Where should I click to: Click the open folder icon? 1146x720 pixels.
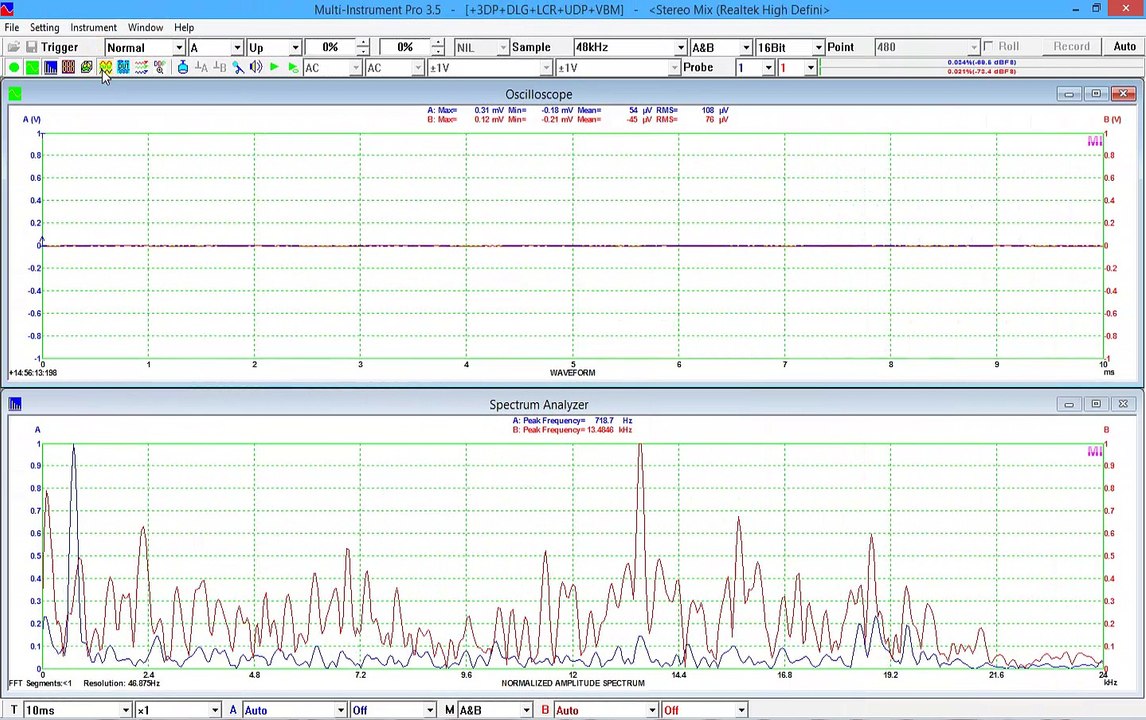tap(13, 47)
